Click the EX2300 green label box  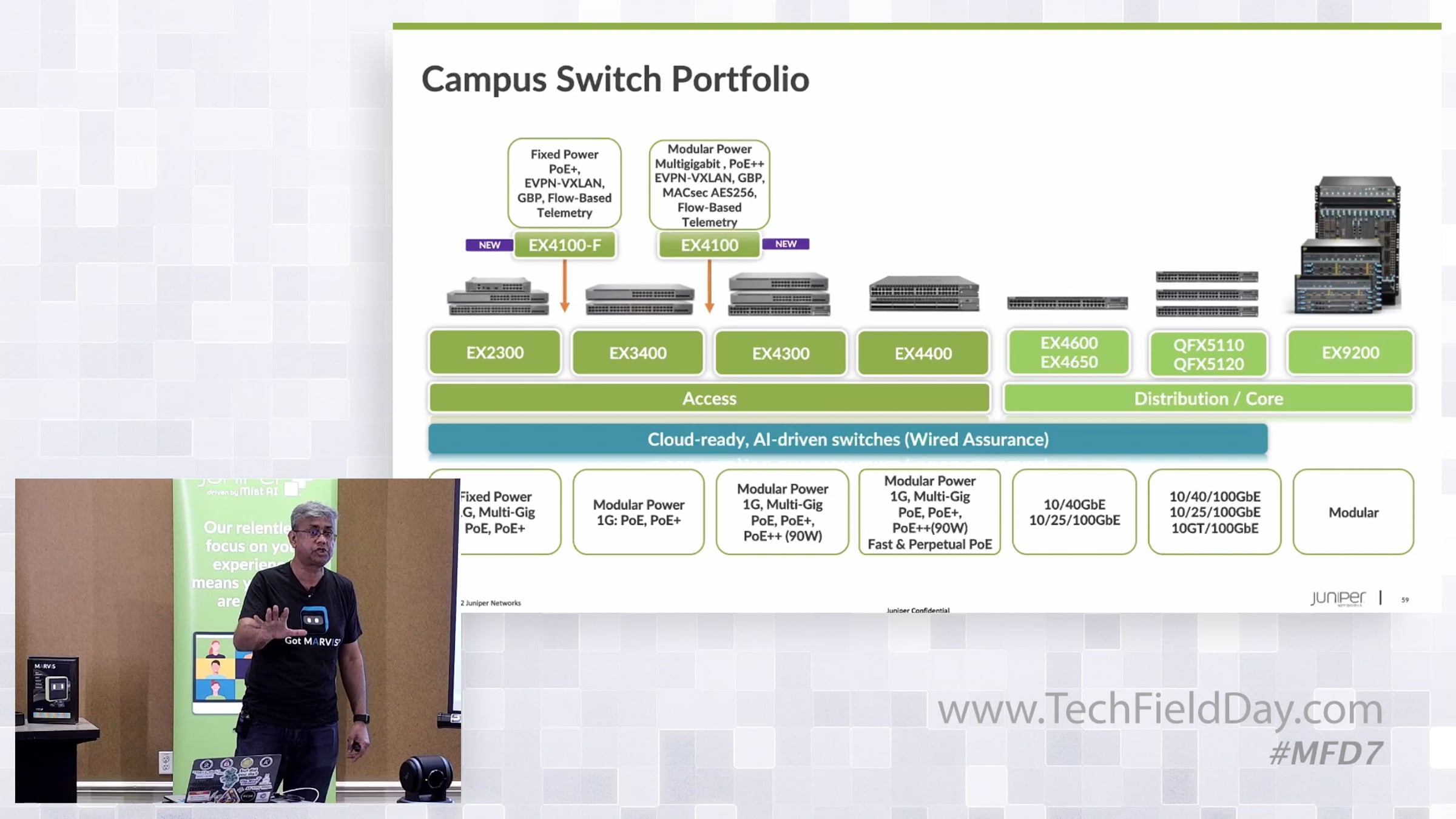(494, 352)
